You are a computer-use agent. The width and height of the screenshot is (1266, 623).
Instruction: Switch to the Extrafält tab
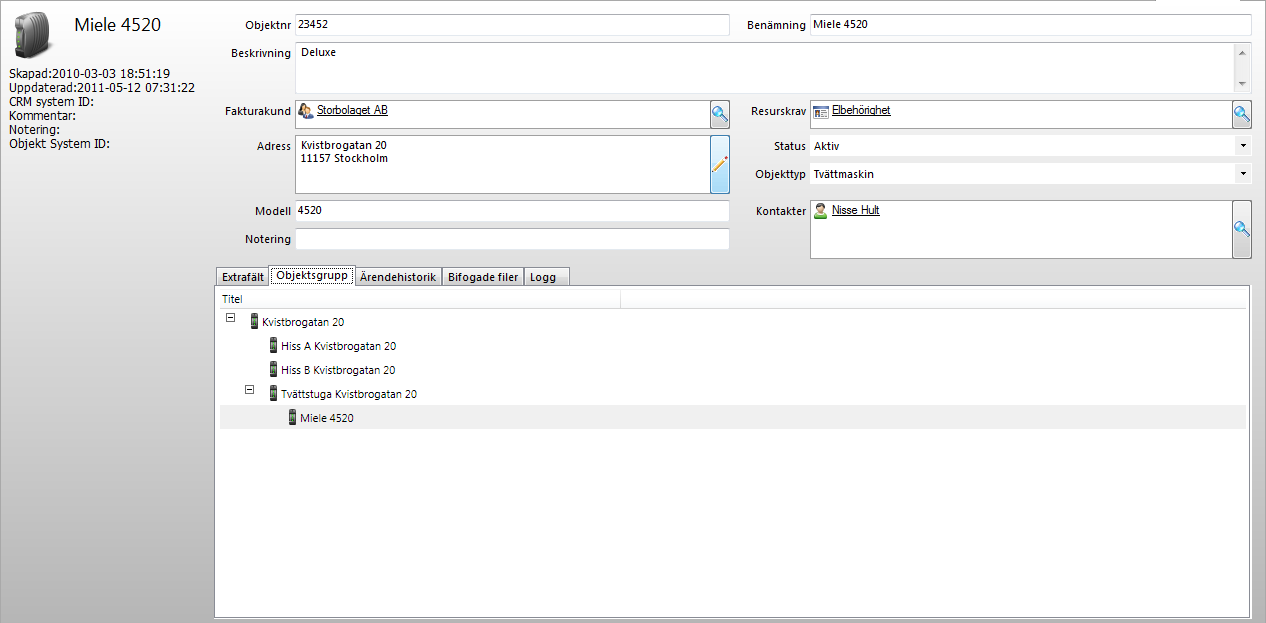[x=242, y=277]
